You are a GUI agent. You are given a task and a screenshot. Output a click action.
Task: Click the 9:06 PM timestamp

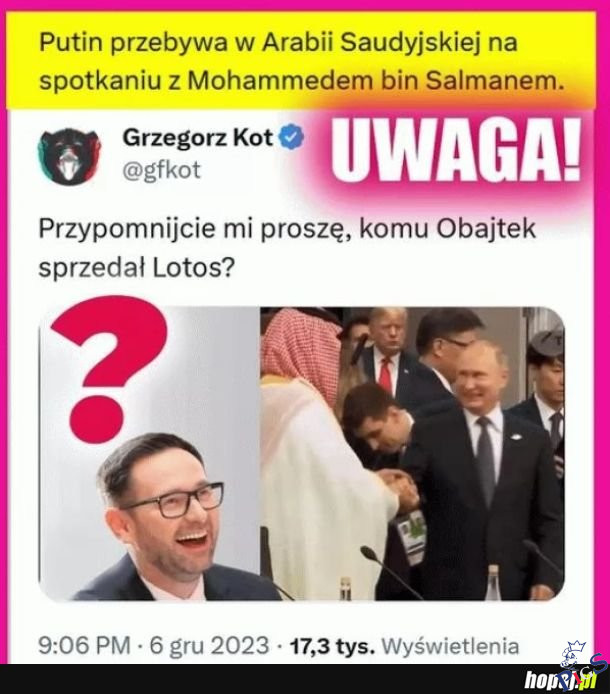click(x=85, y=646)
